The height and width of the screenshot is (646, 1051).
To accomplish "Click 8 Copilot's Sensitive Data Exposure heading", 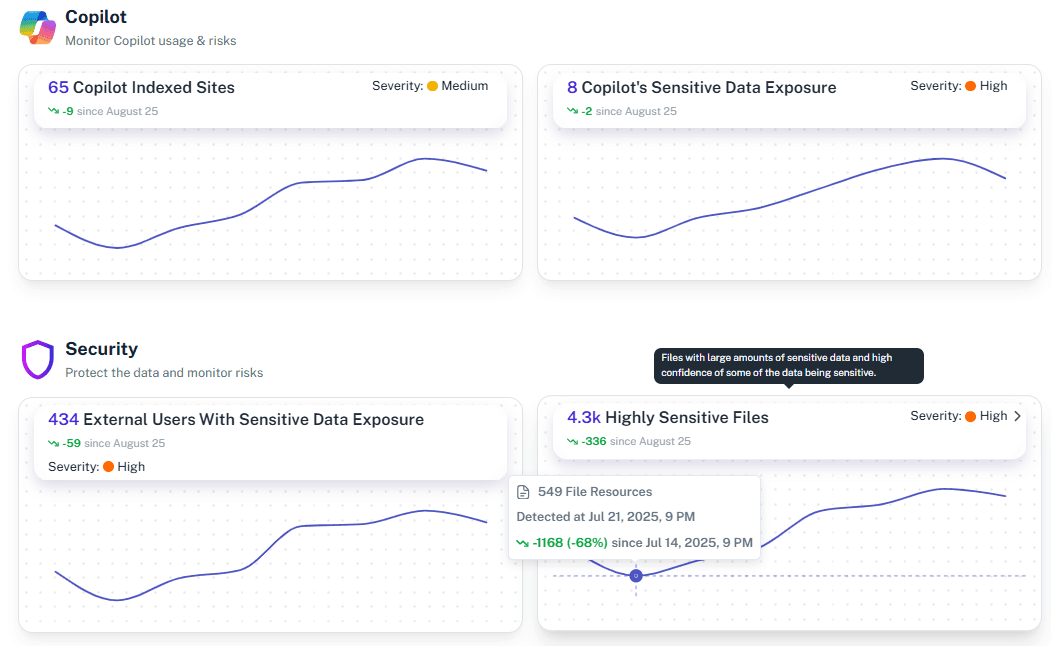I will 700,87.
